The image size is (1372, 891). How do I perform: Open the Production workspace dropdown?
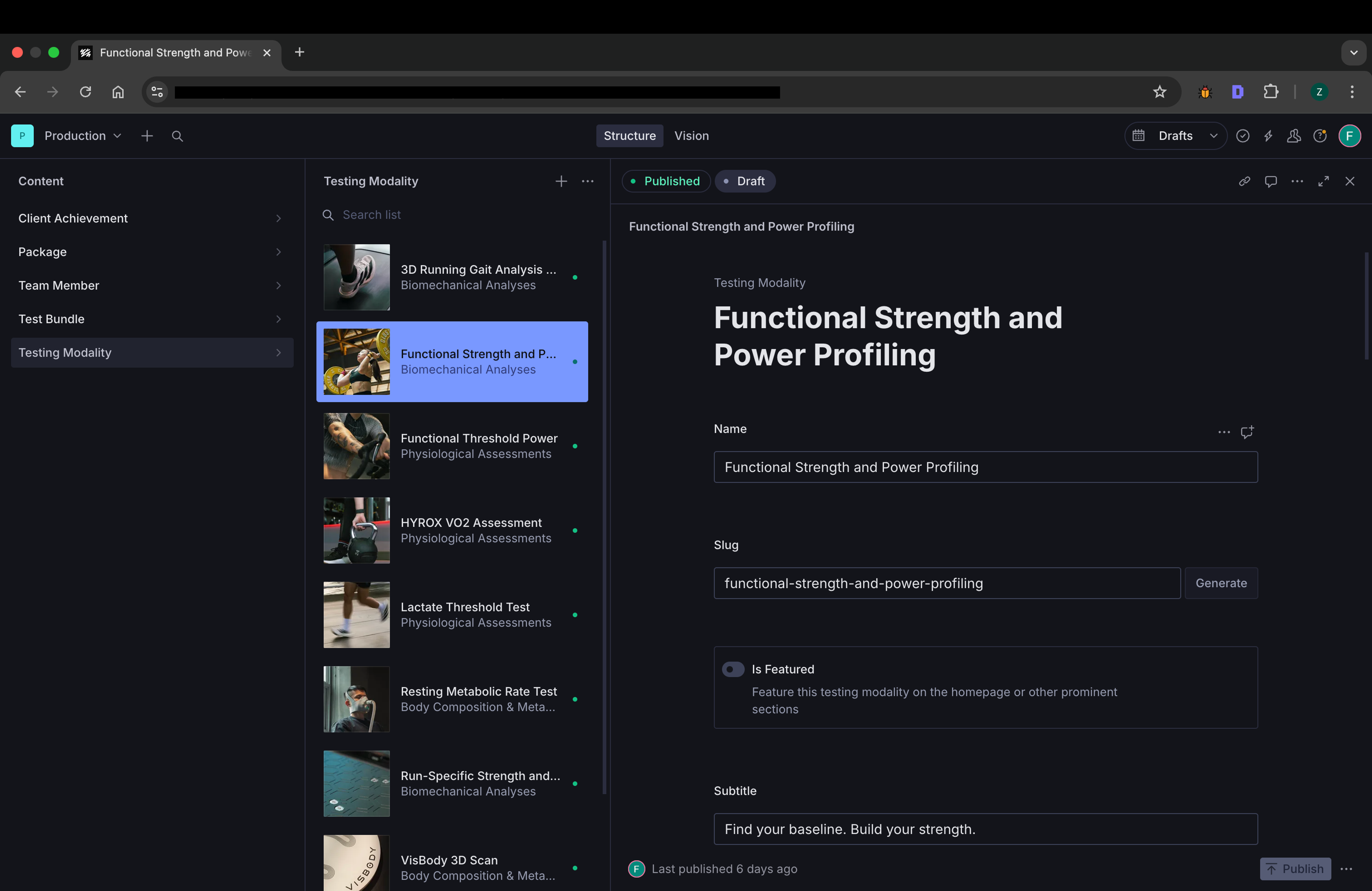83,136
